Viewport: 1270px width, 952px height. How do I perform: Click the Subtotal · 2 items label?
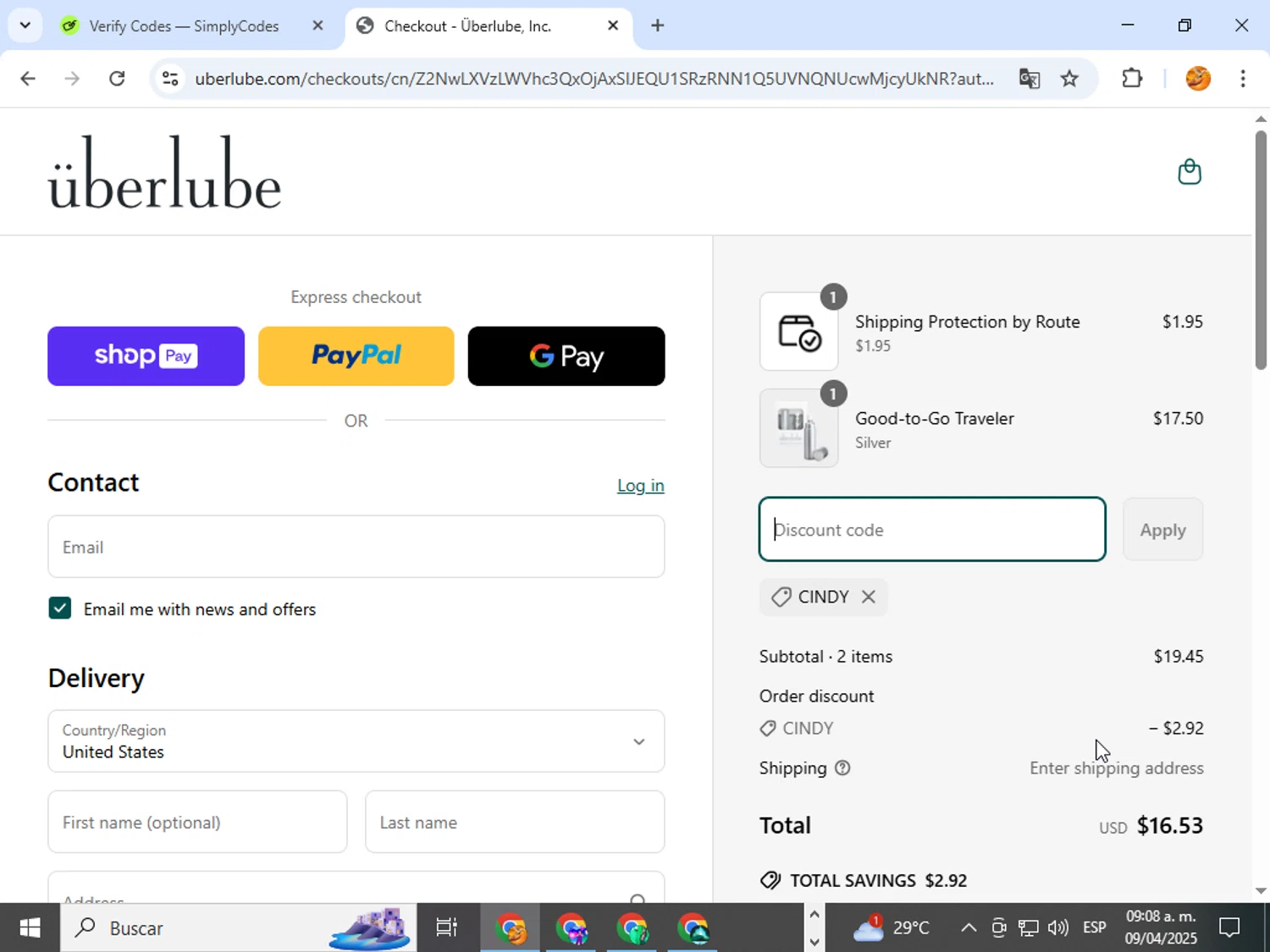(x=825, y=657)
